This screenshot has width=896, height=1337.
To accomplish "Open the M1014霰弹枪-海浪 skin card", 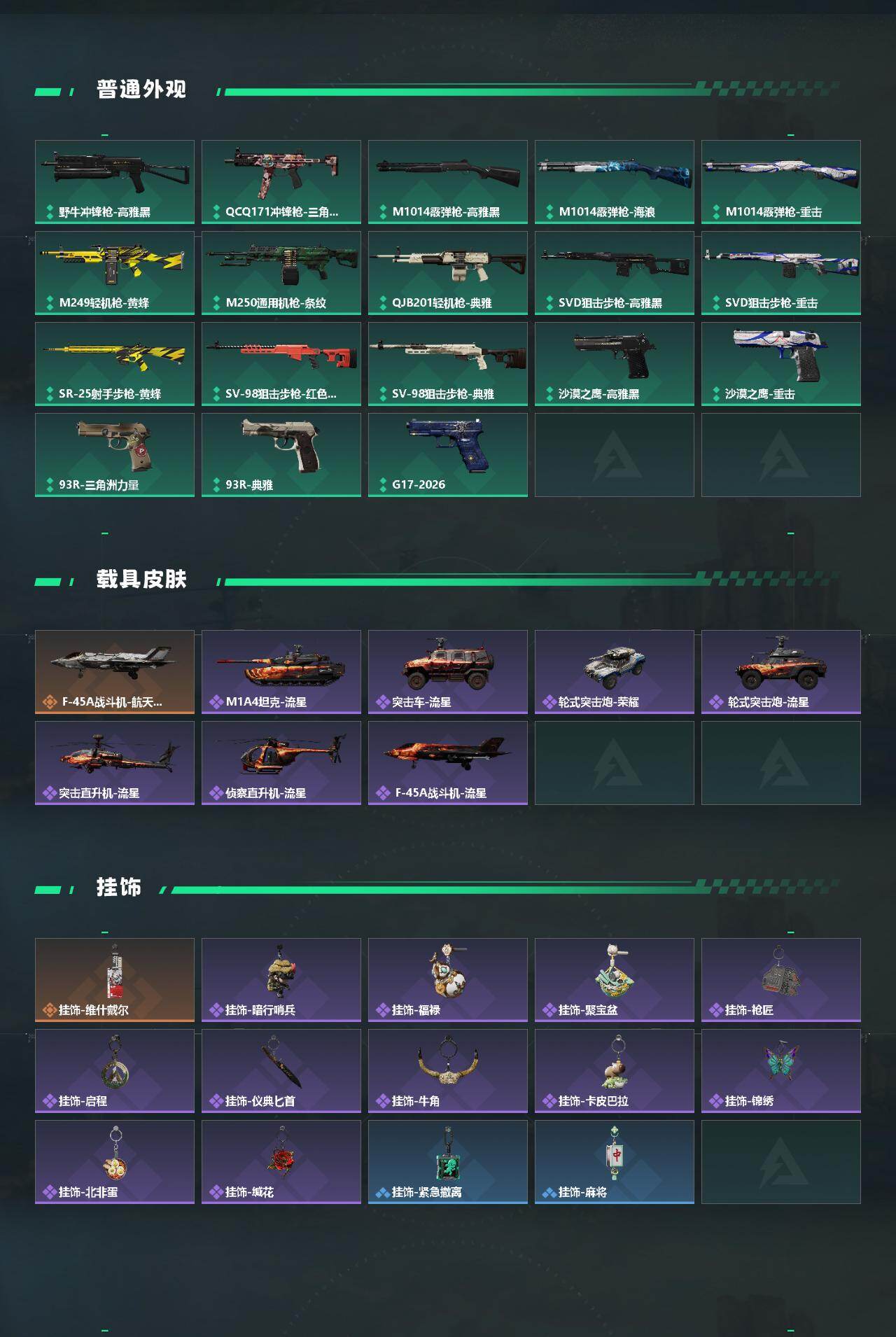I will (615, 182).
